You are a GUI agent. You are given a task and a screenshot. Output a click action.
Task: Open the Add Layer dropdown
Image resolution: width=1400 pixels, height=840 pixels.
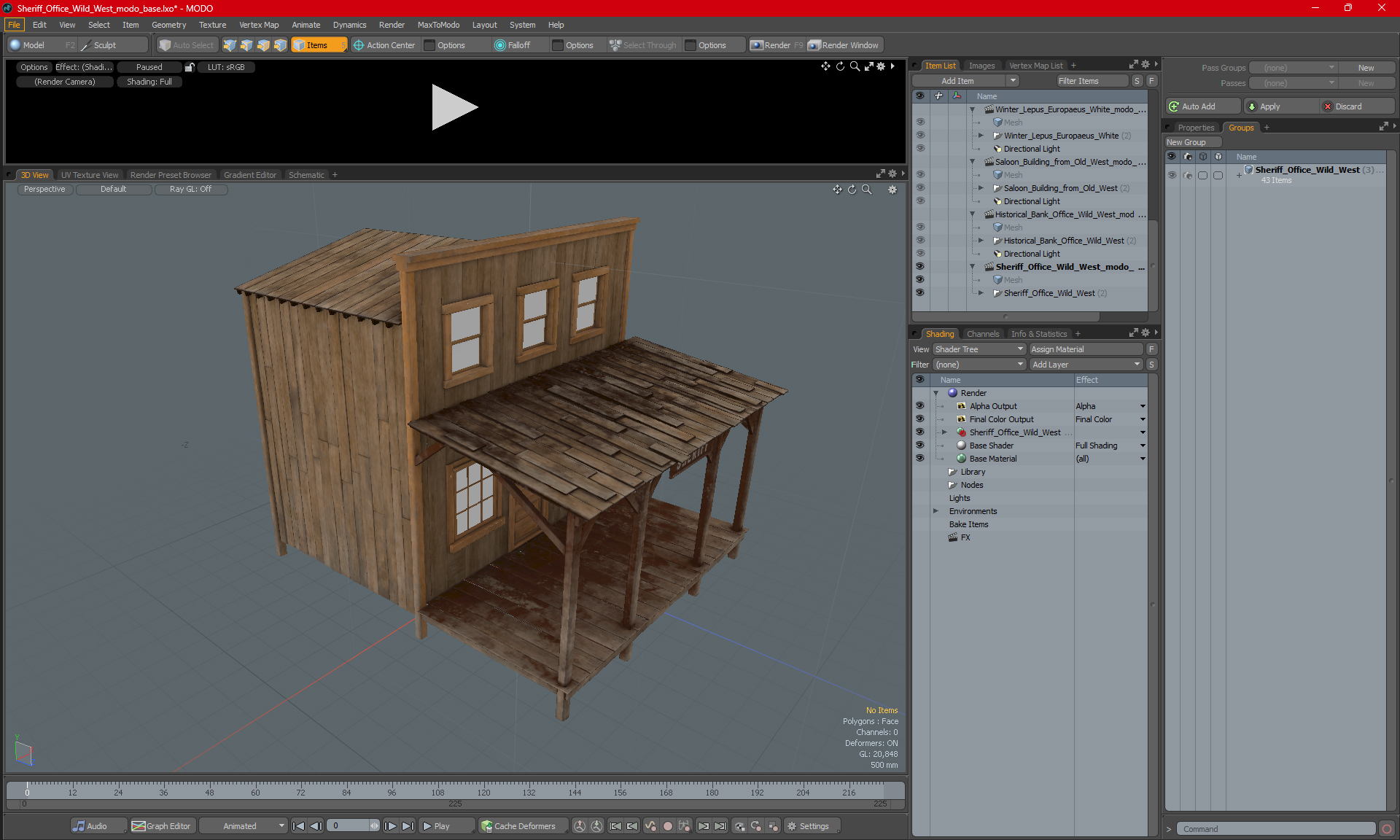coord(1086,365)
